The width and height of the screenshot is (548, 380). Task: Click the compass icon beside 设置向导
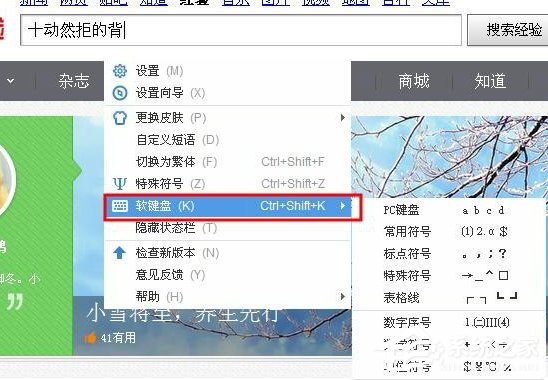click(x=120, y=93)
